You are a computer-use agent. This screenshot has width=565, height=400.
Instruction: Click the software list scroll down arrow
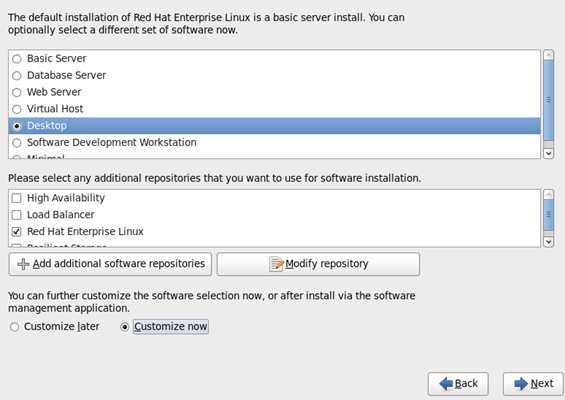[548, 154]
